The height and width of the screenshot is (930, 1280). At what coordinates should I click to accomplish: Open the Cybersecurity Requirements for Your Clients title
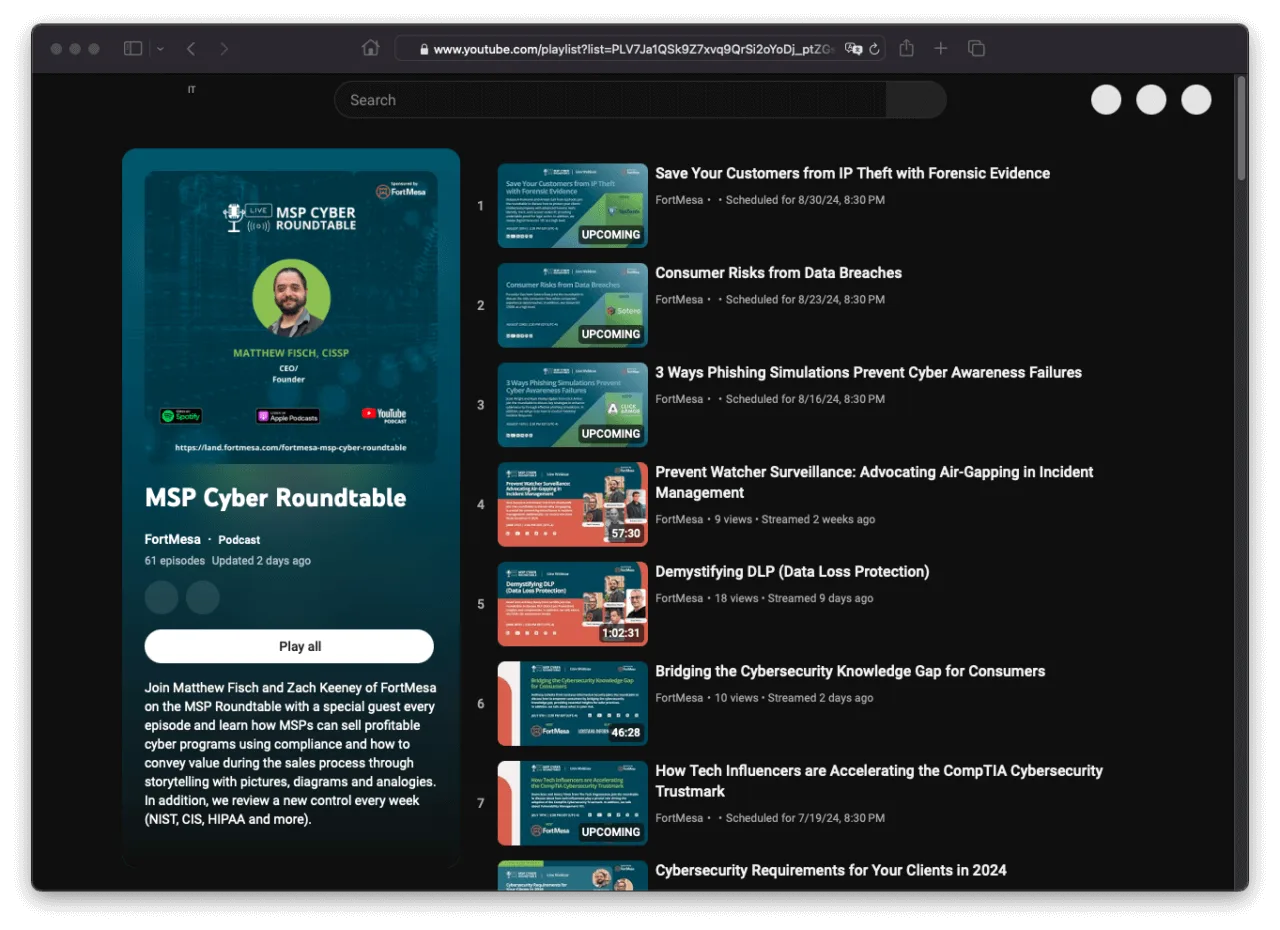[x=831, y=870]
